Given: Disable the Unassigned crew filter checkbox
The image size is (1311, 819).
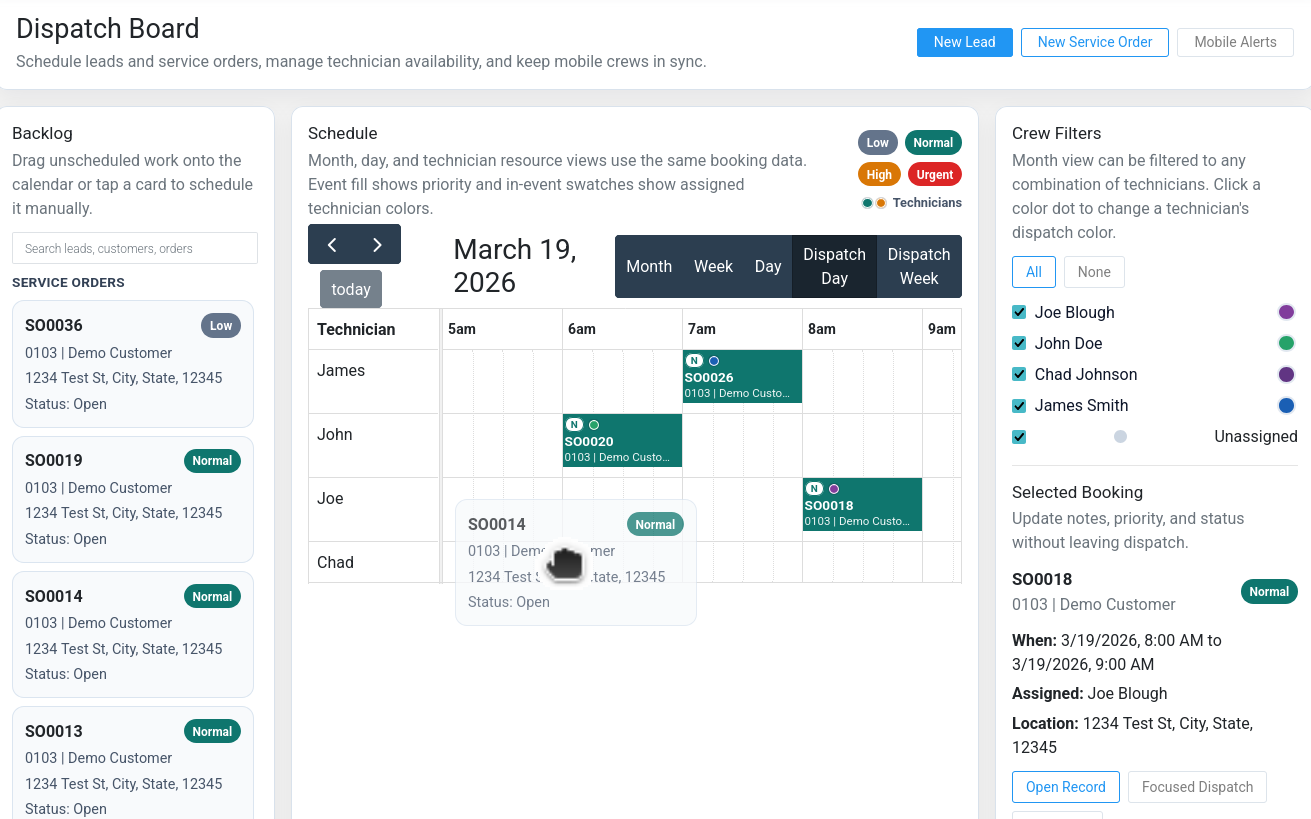Looking at the screenshot, I should 1019,436.
